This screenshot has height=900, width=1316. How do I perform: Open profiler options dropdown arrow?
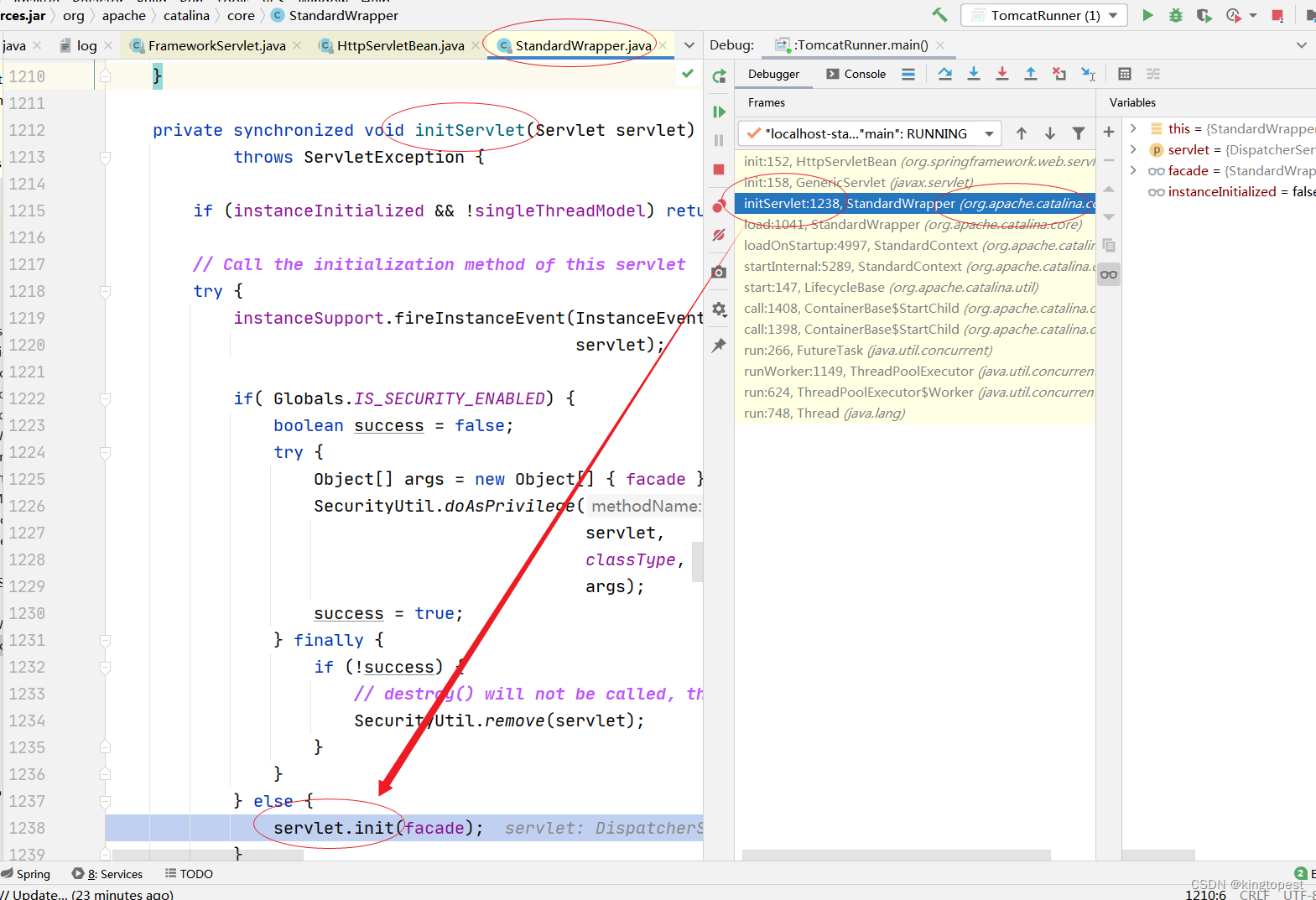coord(1253,15)
